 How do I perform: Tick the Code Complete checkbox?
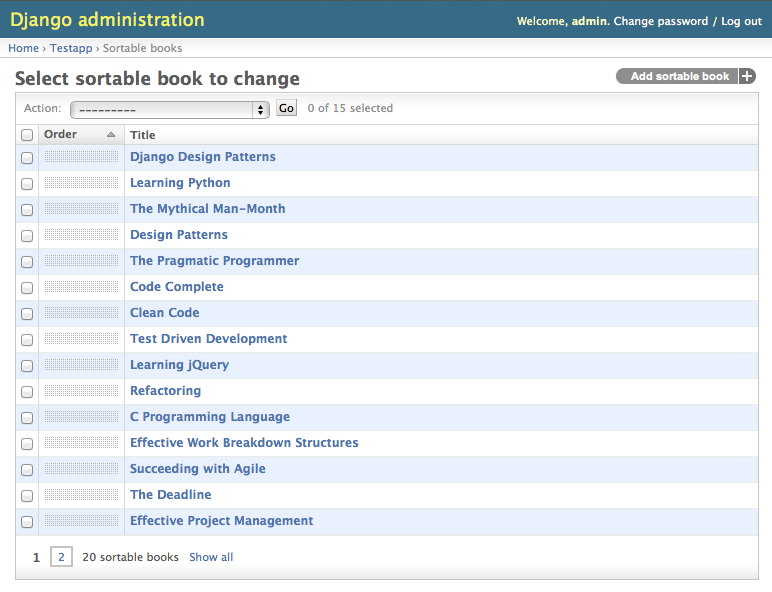click(x=27, y=288)
